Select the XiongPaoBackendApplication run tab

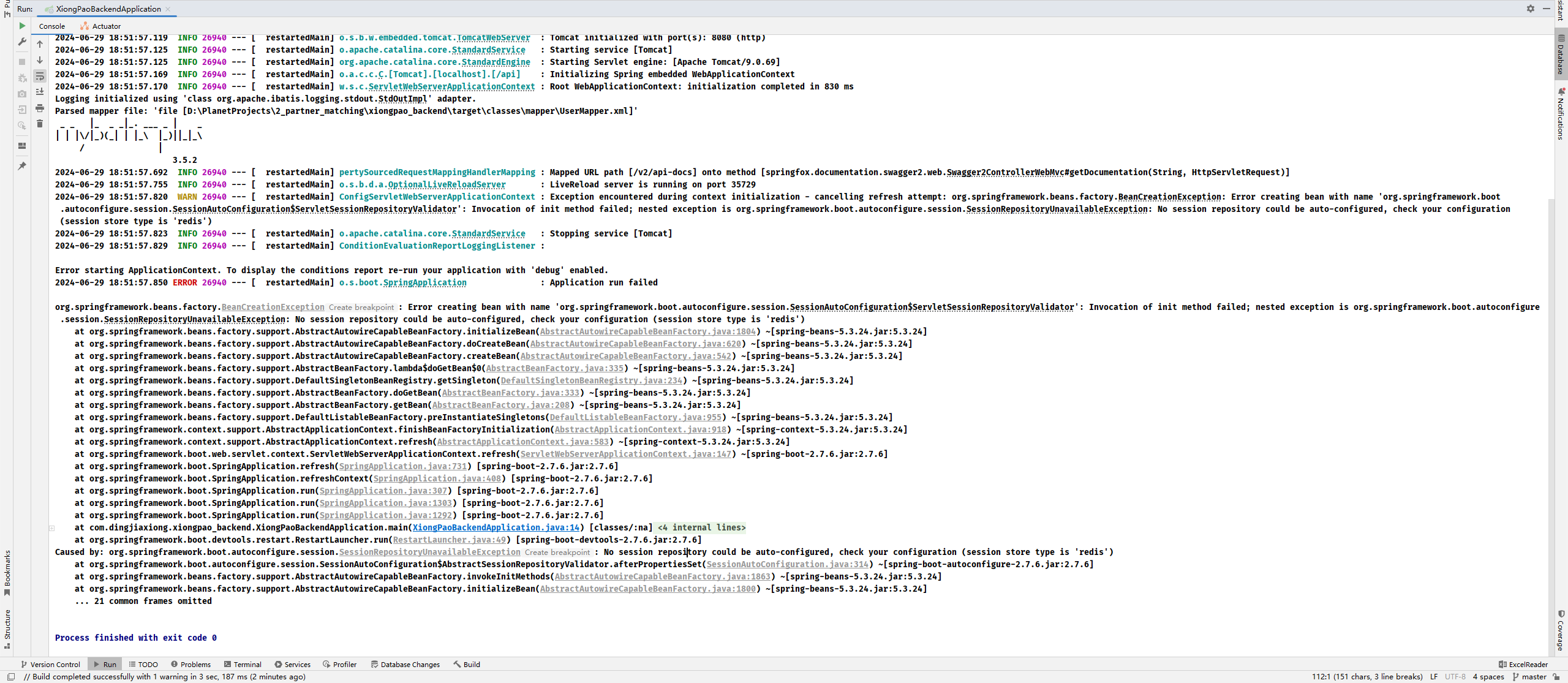pos(108,9)
